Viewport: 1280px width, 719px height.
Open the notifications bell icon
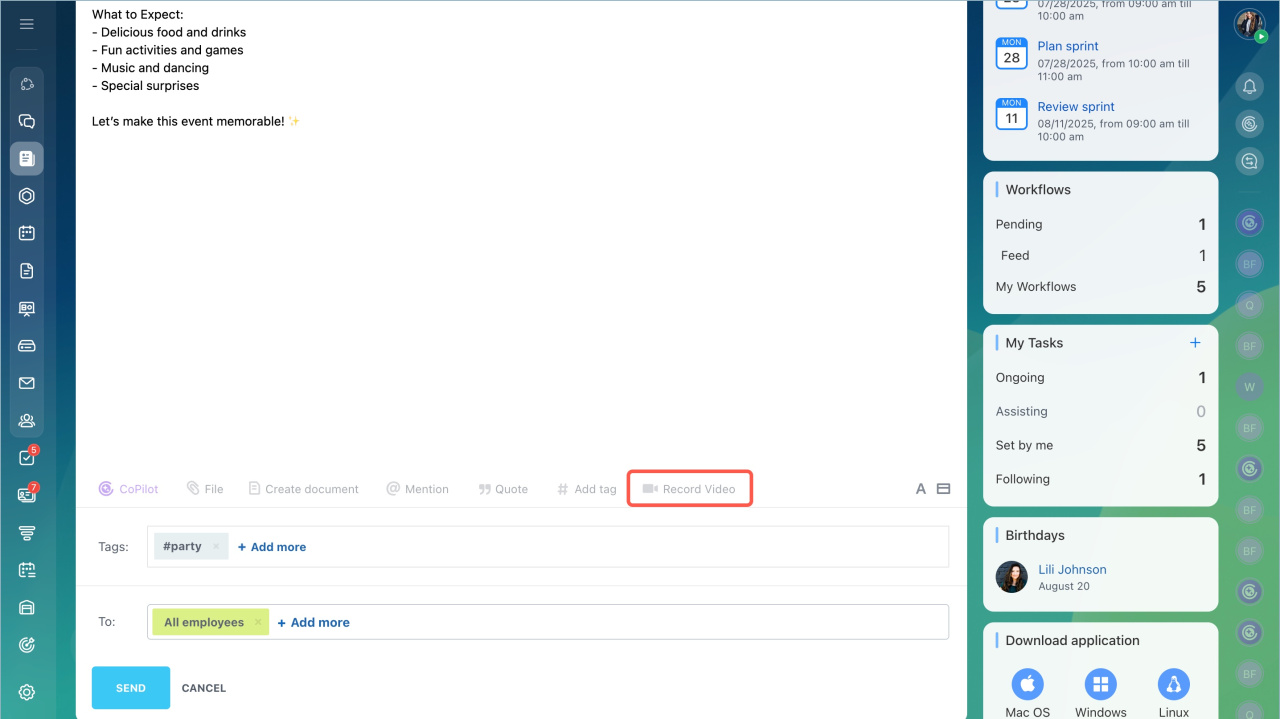tap(1249, 87)
